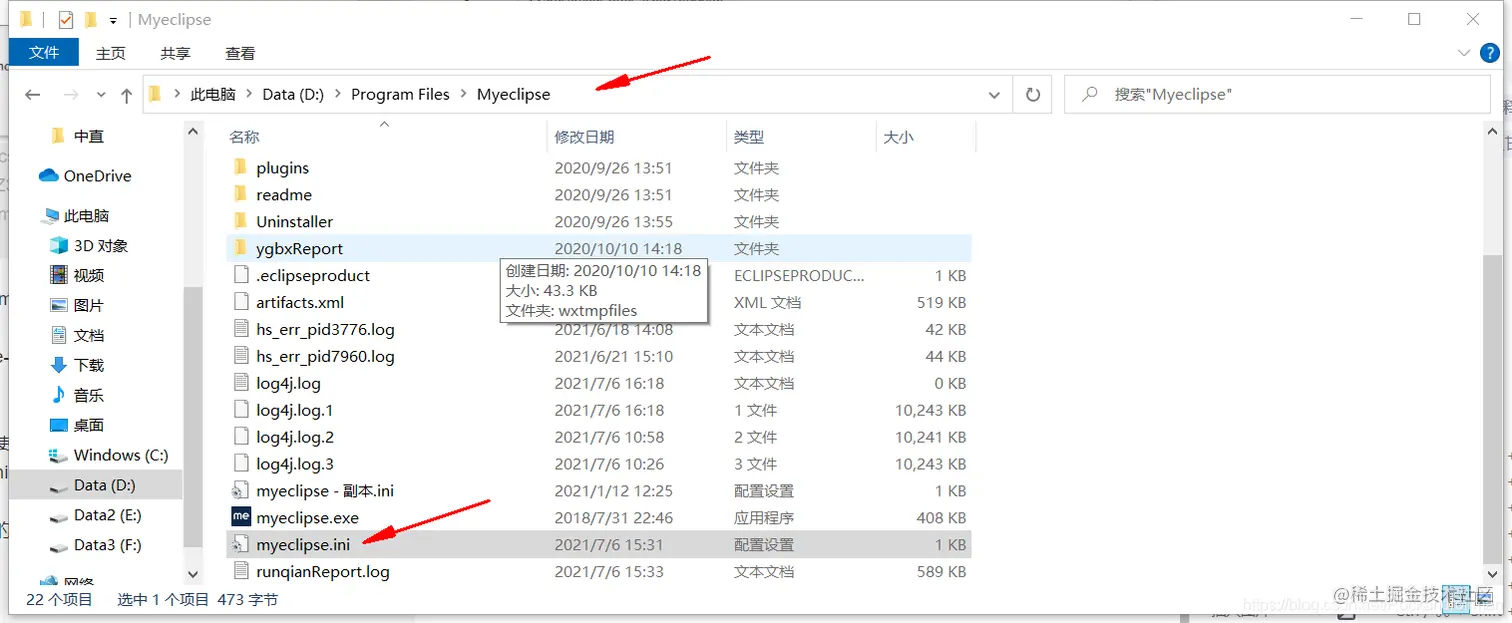Click Program Files breadcrumb in address bar
1512x623 pixels.
(400, 94)
